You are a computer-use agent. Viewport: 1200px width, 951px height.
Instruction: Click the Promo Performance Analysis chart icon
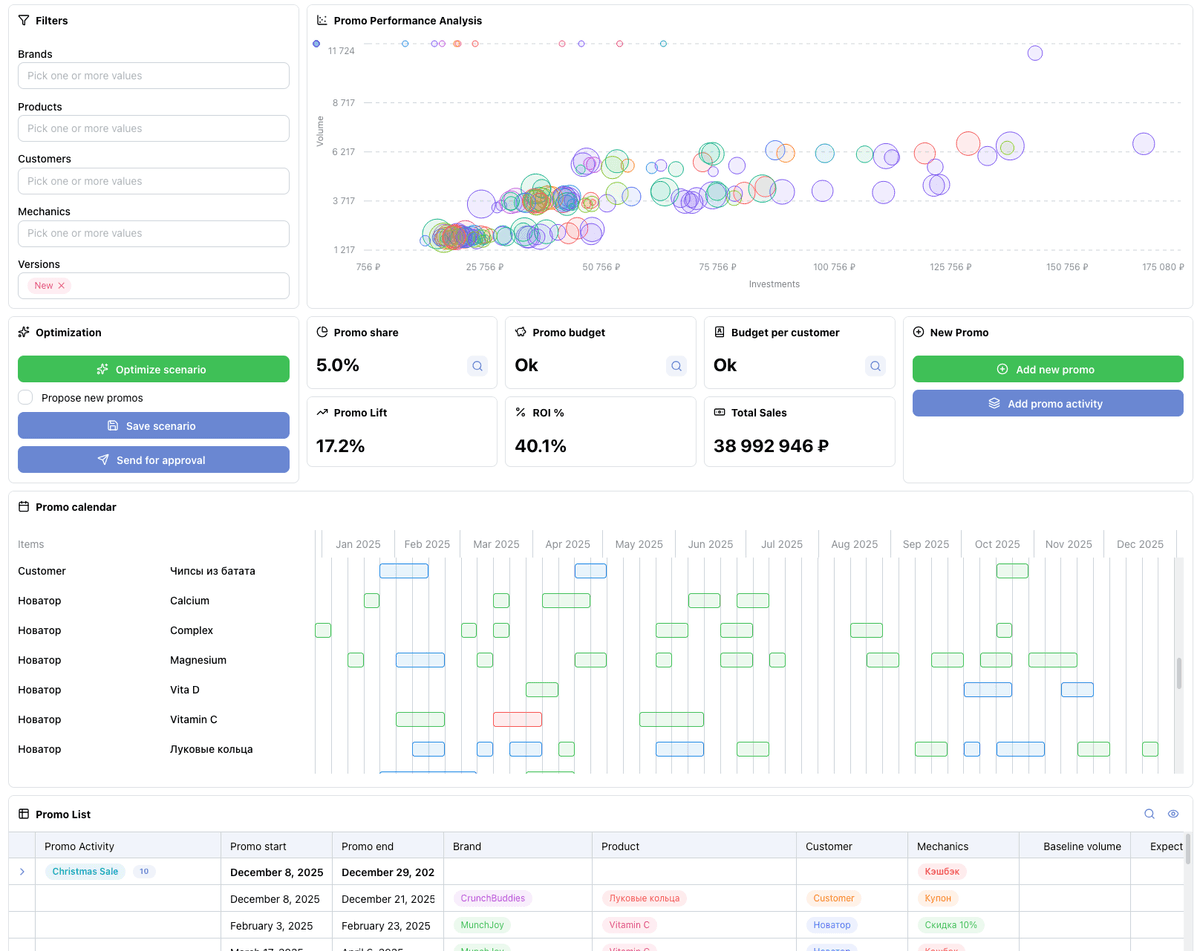(x=322, y=20)
